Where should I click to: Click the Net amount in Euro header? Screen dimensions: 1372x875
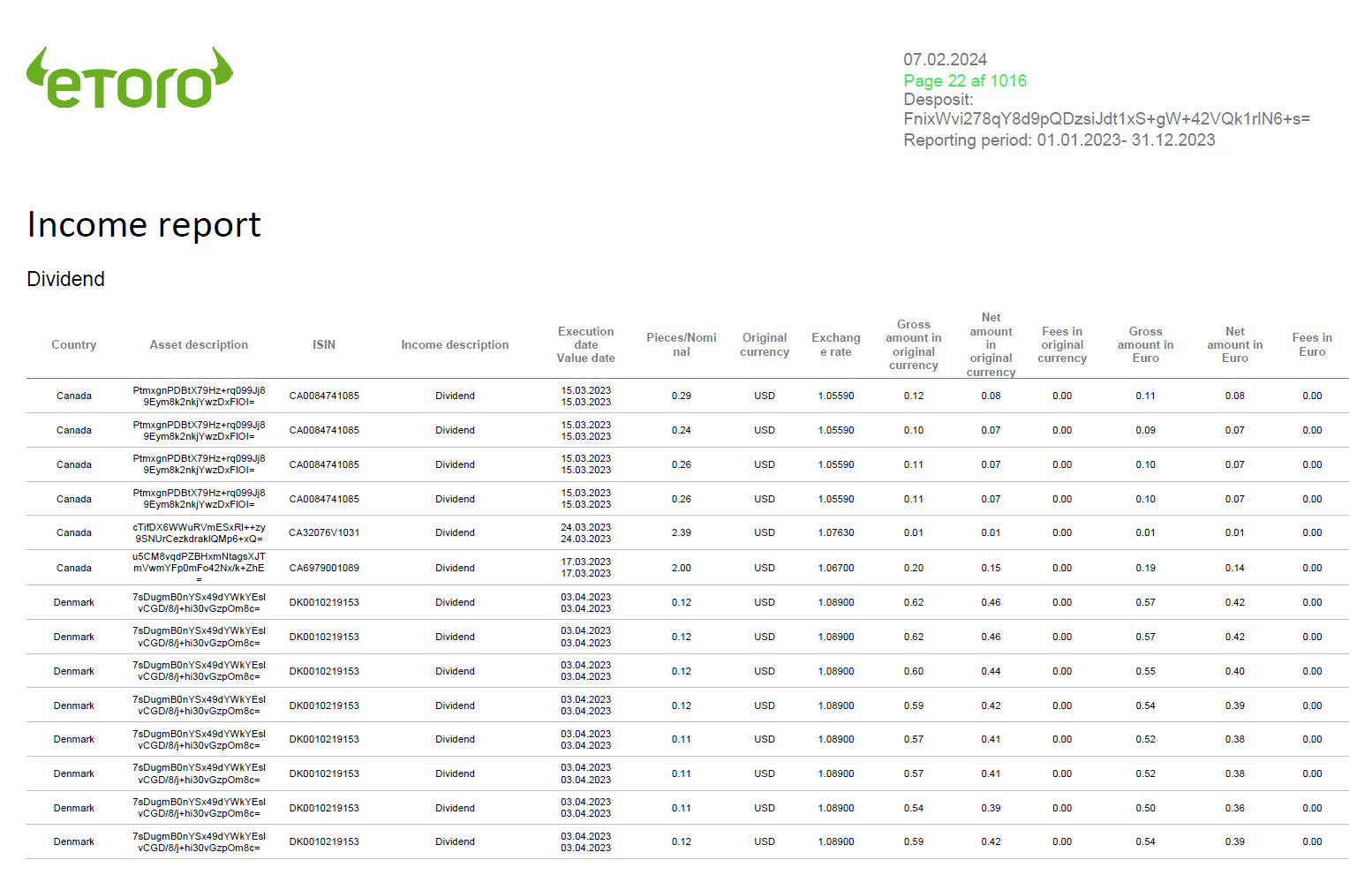point(1235,344)
